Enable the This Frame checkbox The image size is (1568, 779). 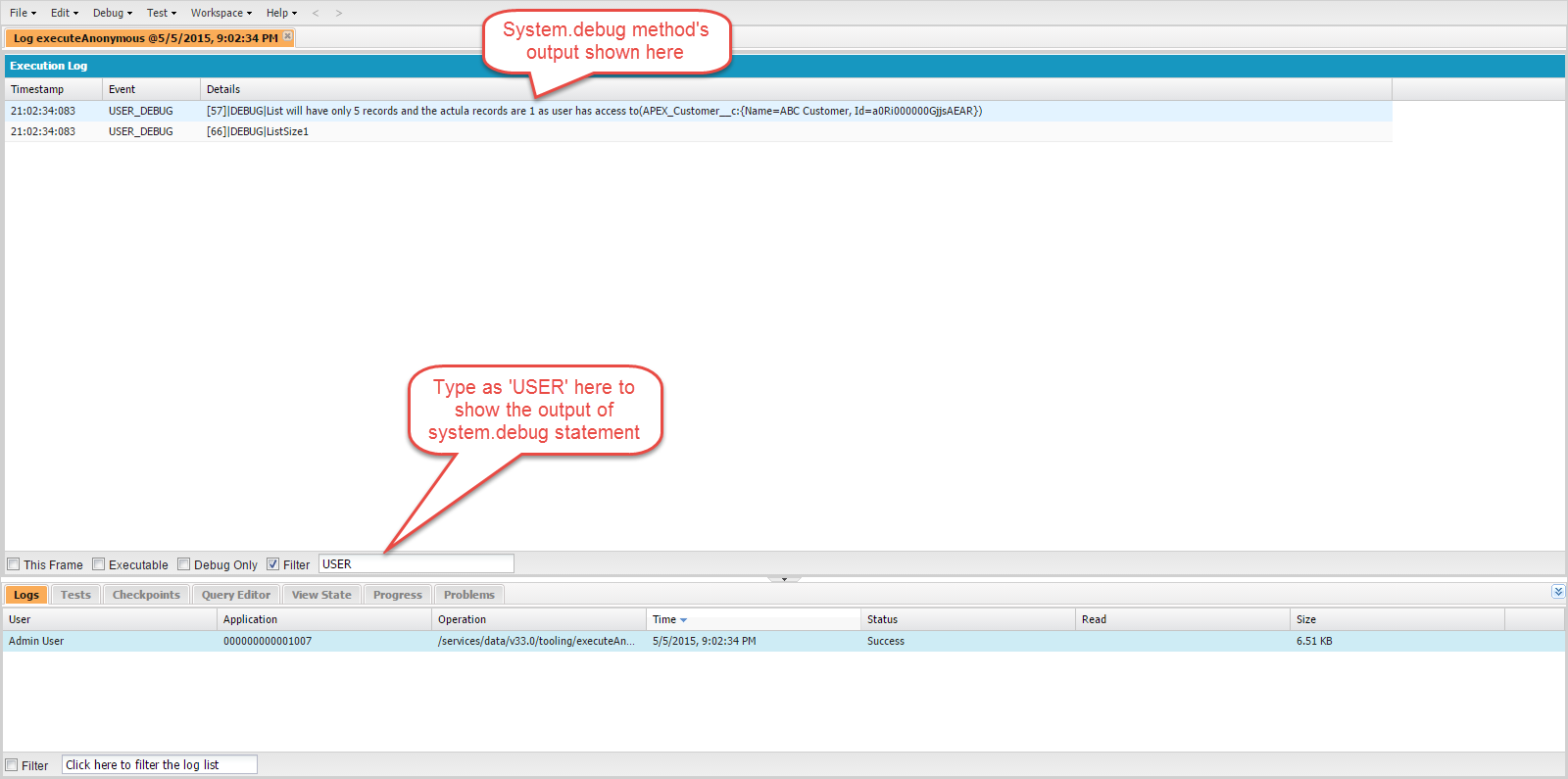(14, 564)
